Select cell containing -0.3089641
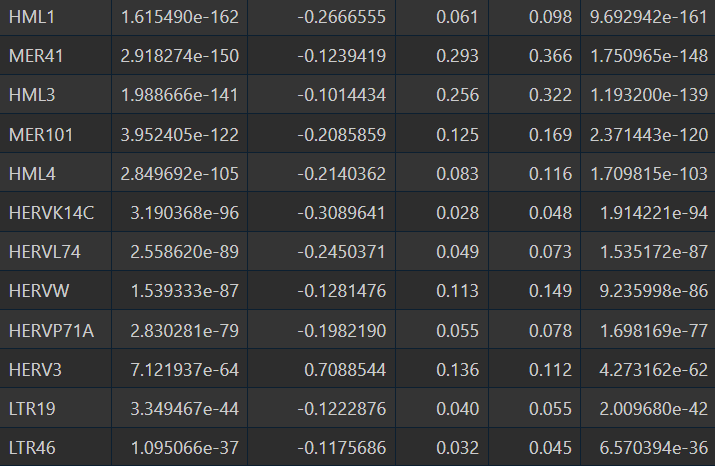The image size is (715, 466). point(341,212)
